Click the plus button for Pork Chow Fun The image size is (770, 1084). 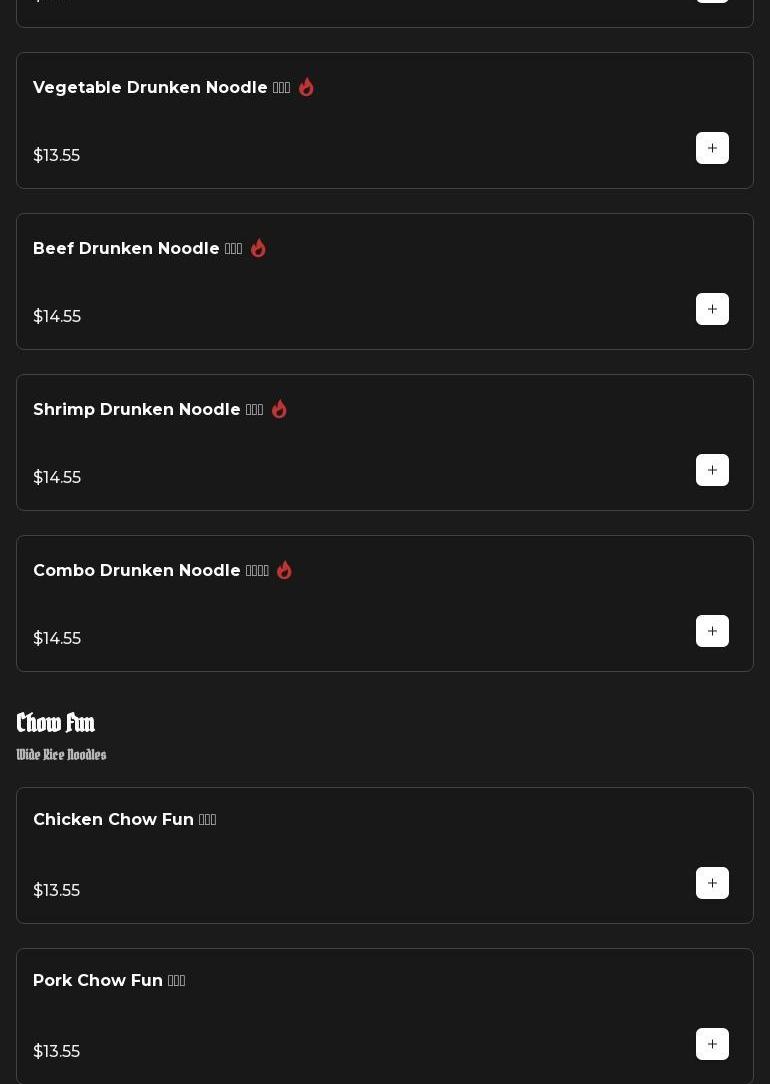click(x=712, y=1044)
